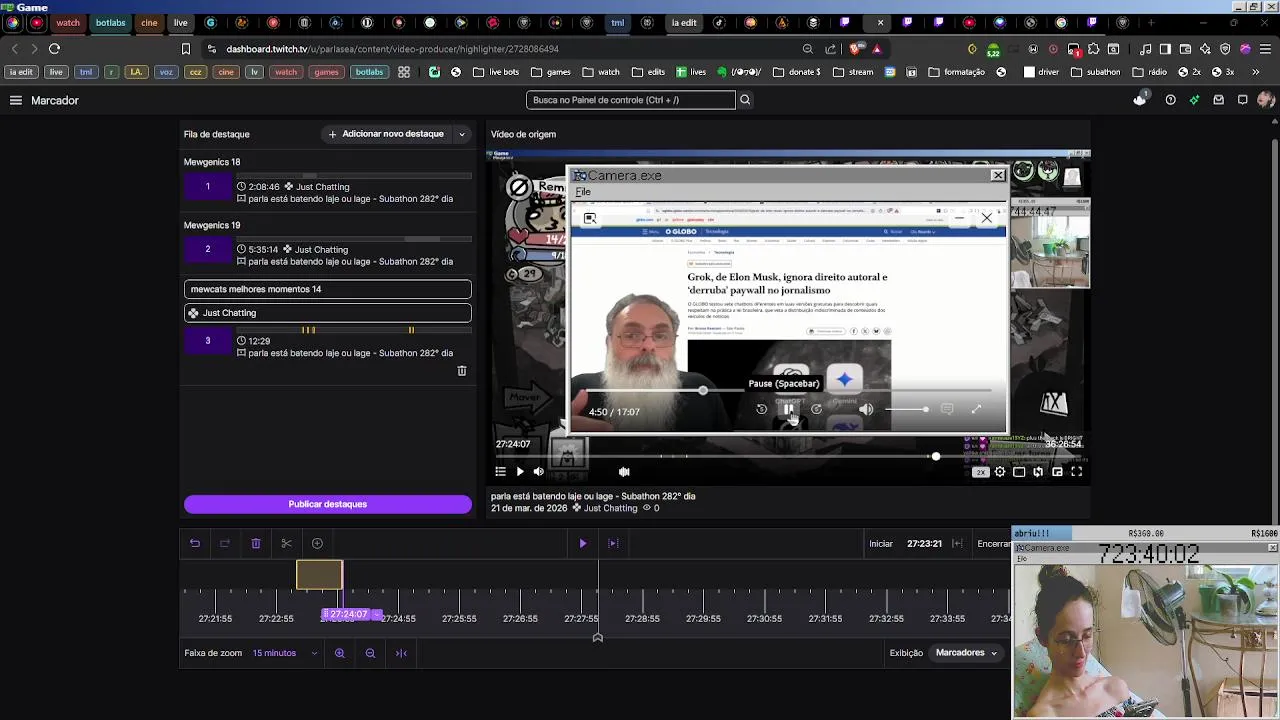Delete highlight 3 with trash icon
Viewport: 1280px width, 720px height.
462,371
